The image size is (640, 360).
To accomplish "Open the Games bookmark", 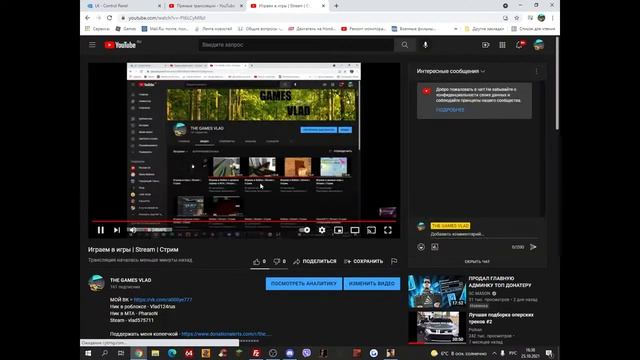I will click(126, 29).
